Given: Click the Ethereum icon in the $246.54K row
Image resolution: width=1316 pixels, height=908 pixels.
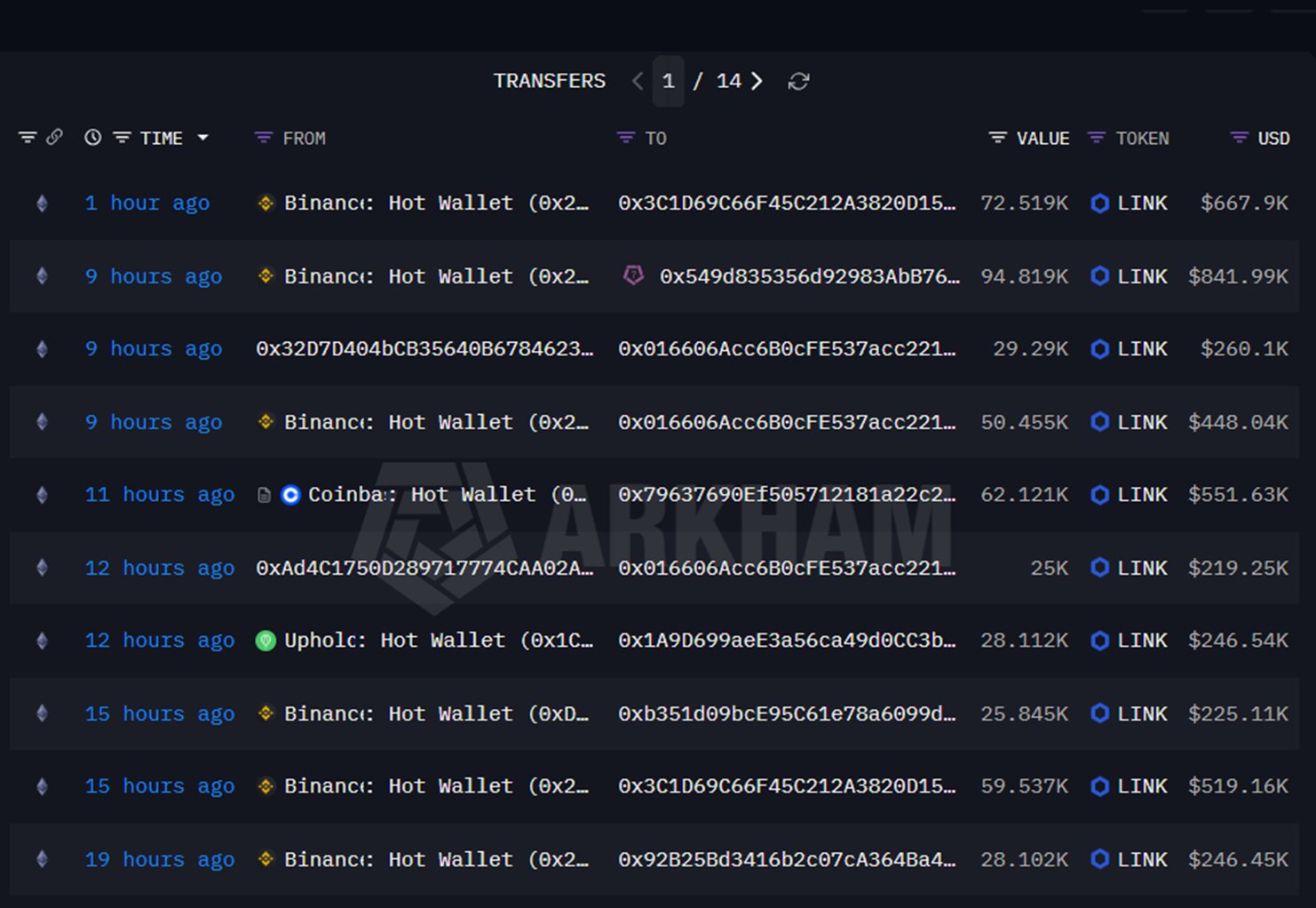Looking at the screenshot, I should point(42,641).
